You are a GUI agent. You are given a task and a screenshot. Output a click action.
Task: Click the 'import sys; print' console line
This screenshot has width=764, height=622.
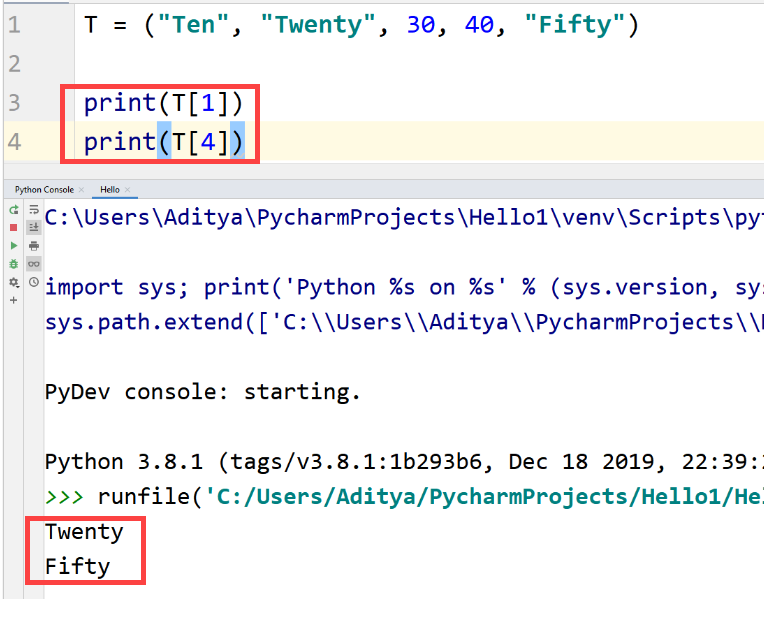tap(404, 287)
